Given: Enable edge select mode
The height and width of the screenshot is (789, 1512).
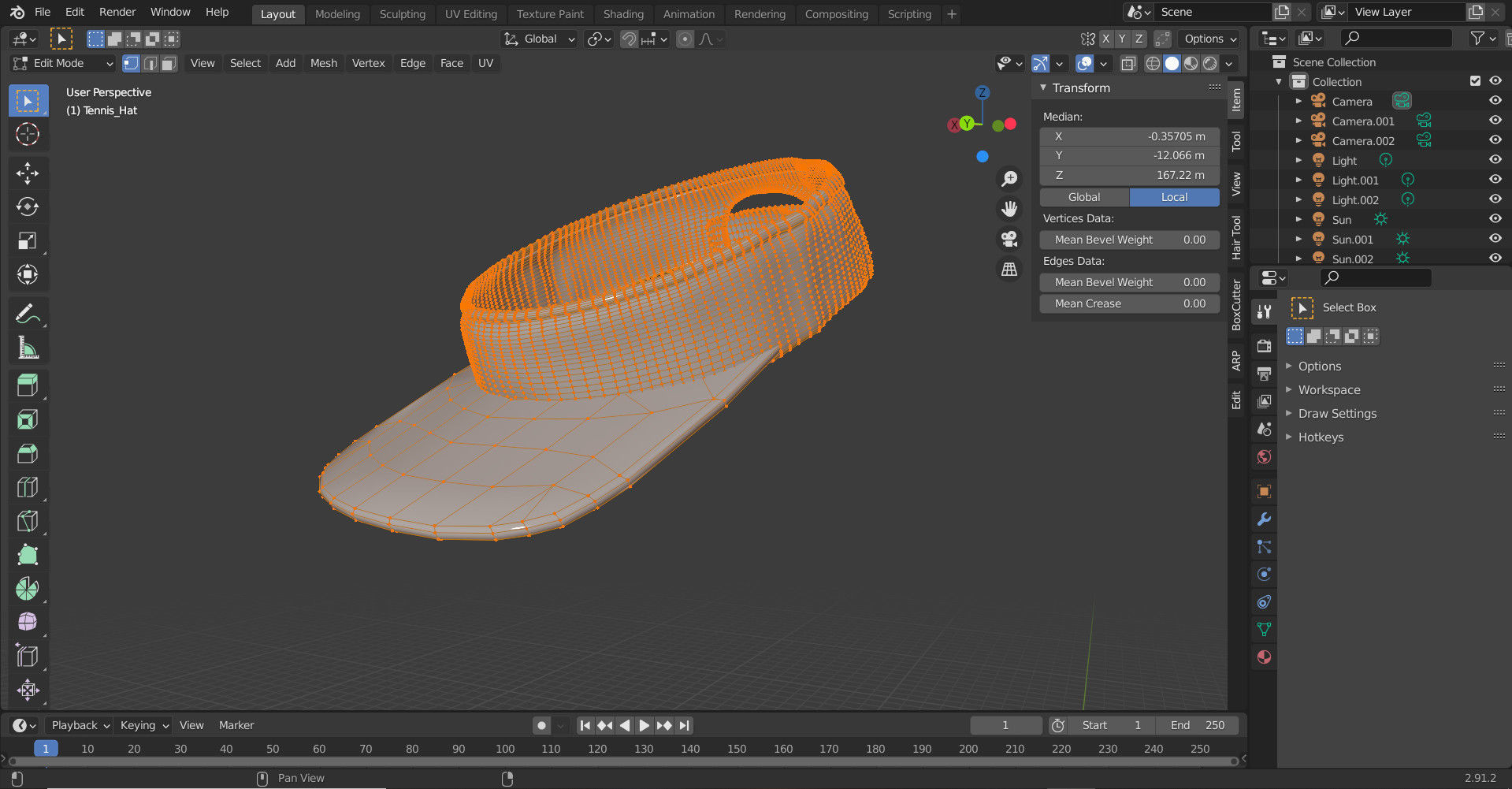Looking at the screenshot, I should [x=150, y=63].
